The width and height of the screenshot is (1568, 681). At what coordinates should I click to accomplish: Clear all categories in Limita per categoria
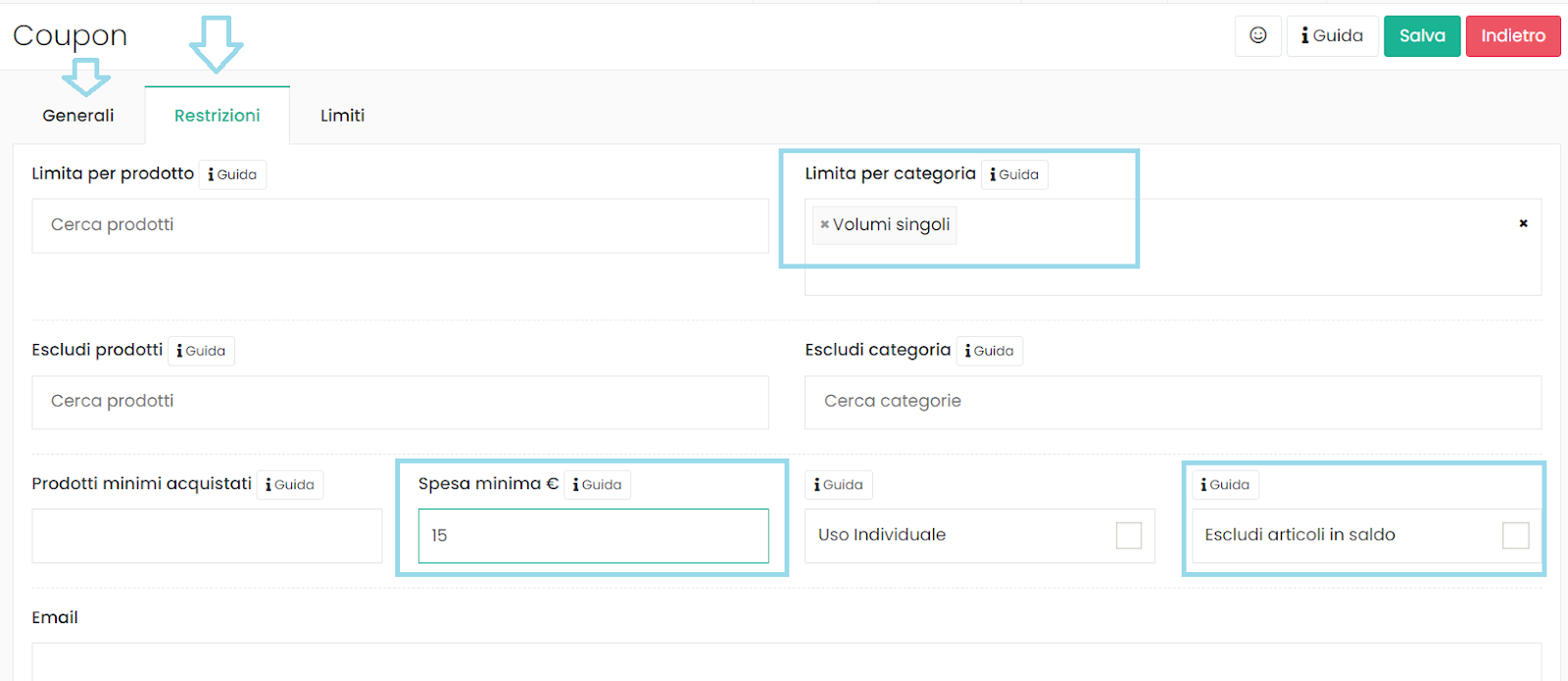pos(1523,223)
